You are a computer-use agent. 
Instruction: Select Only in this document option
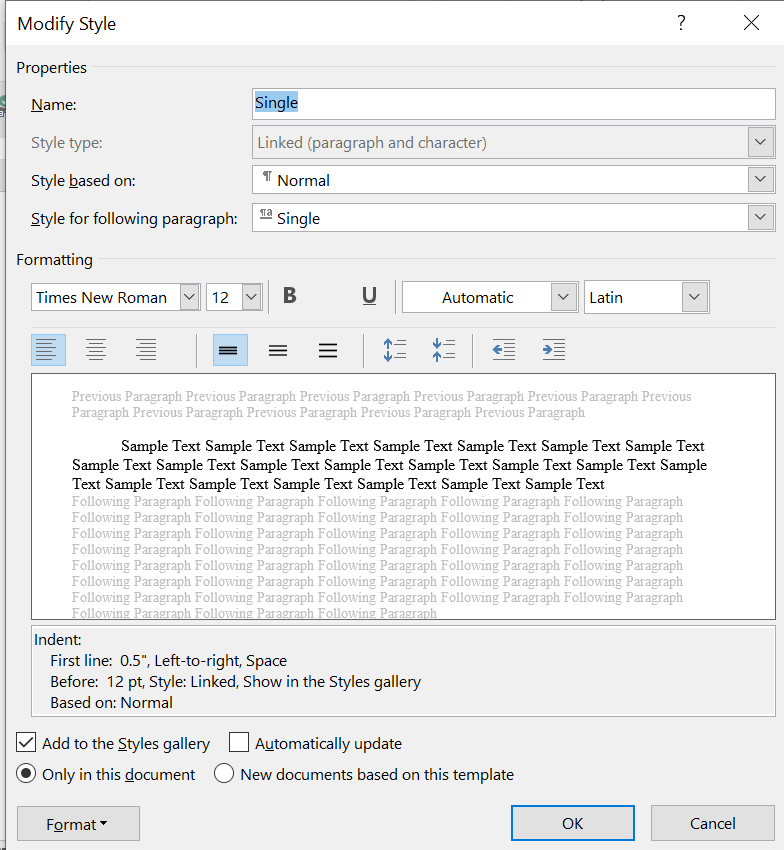(26, 774)
